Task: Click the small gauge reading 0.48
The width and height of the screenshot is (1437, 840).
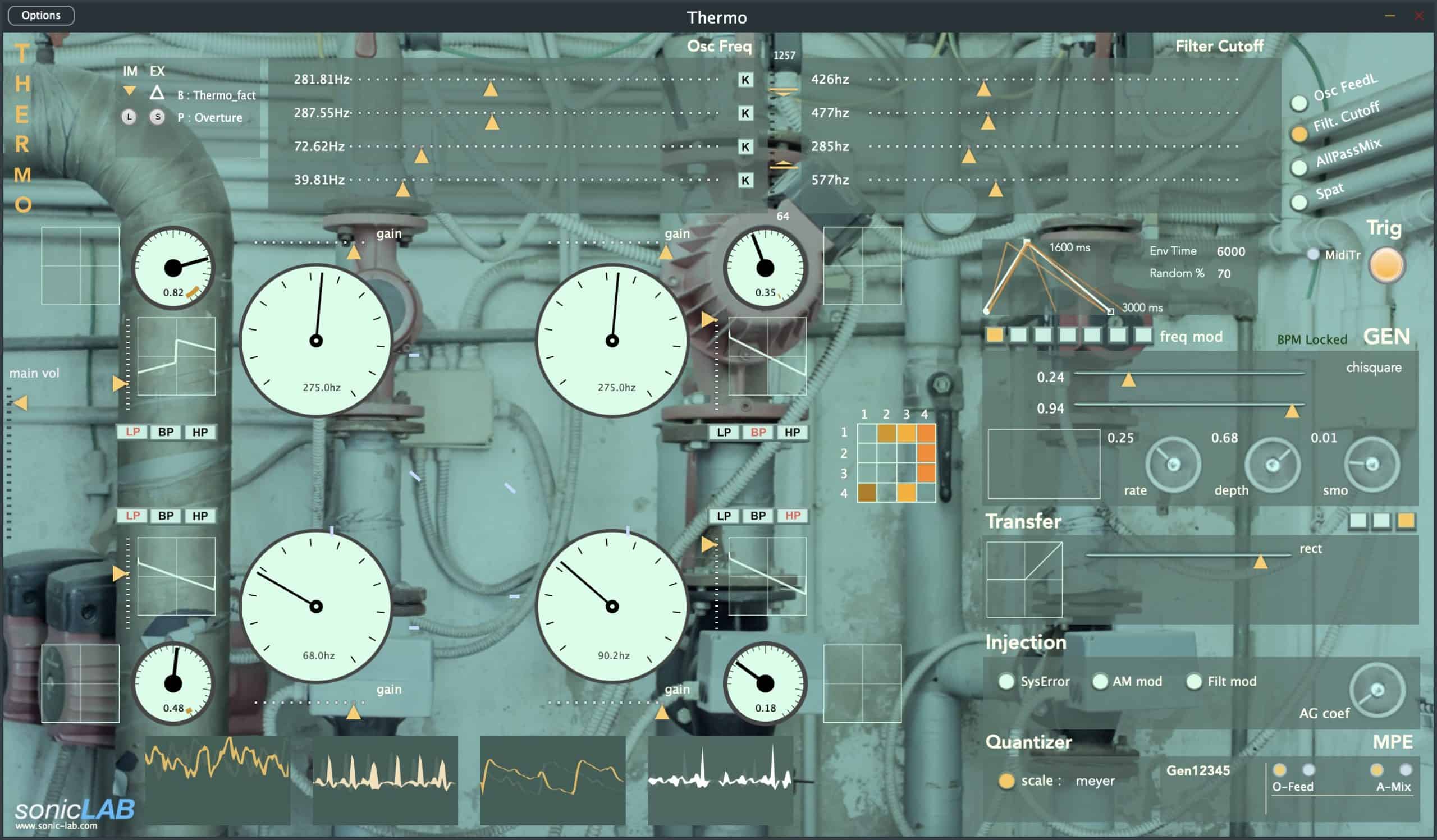Action: point(173,683)
